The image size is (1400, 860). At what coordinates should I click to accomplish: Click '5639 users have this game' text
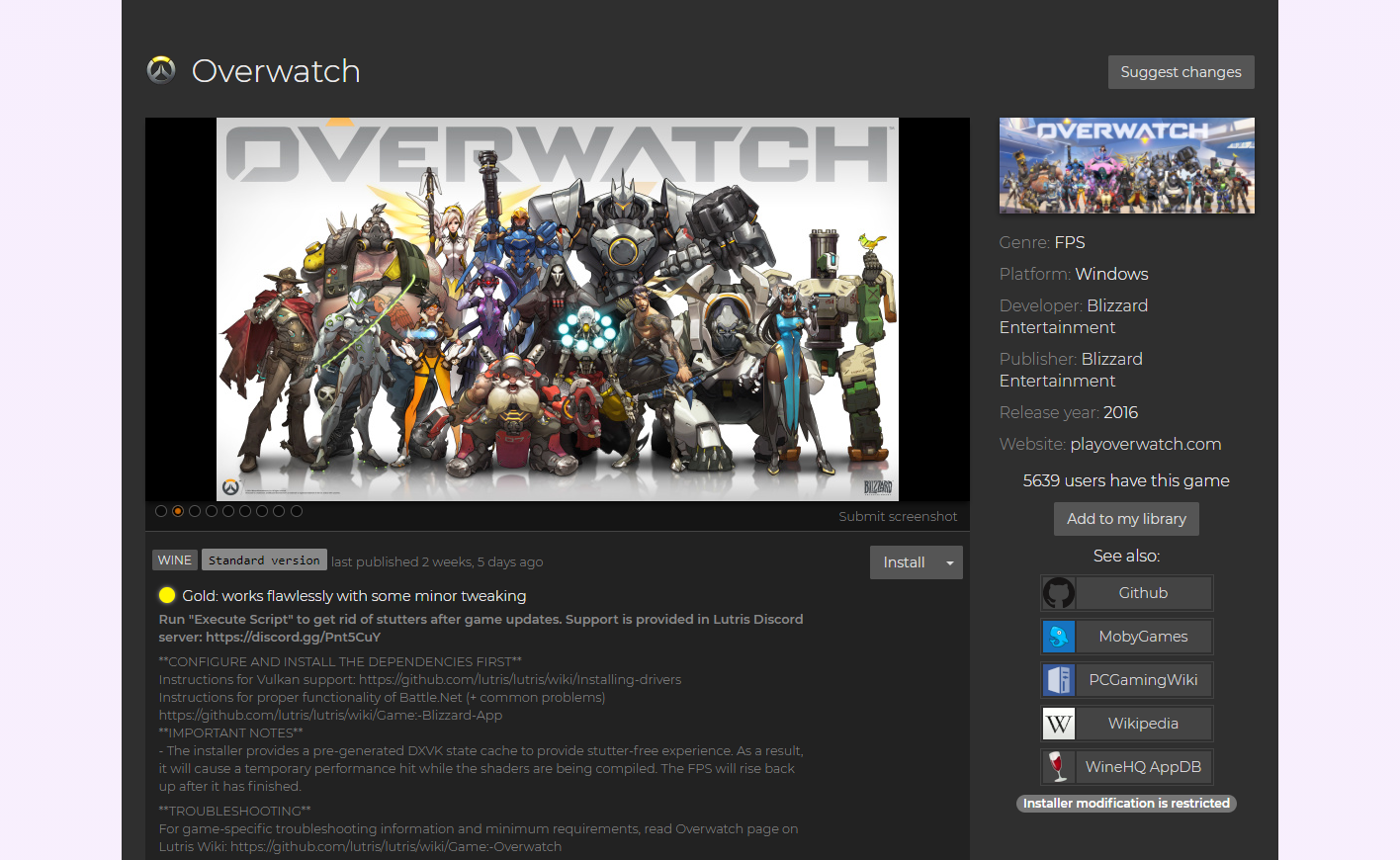click(x=1126, y=480)
